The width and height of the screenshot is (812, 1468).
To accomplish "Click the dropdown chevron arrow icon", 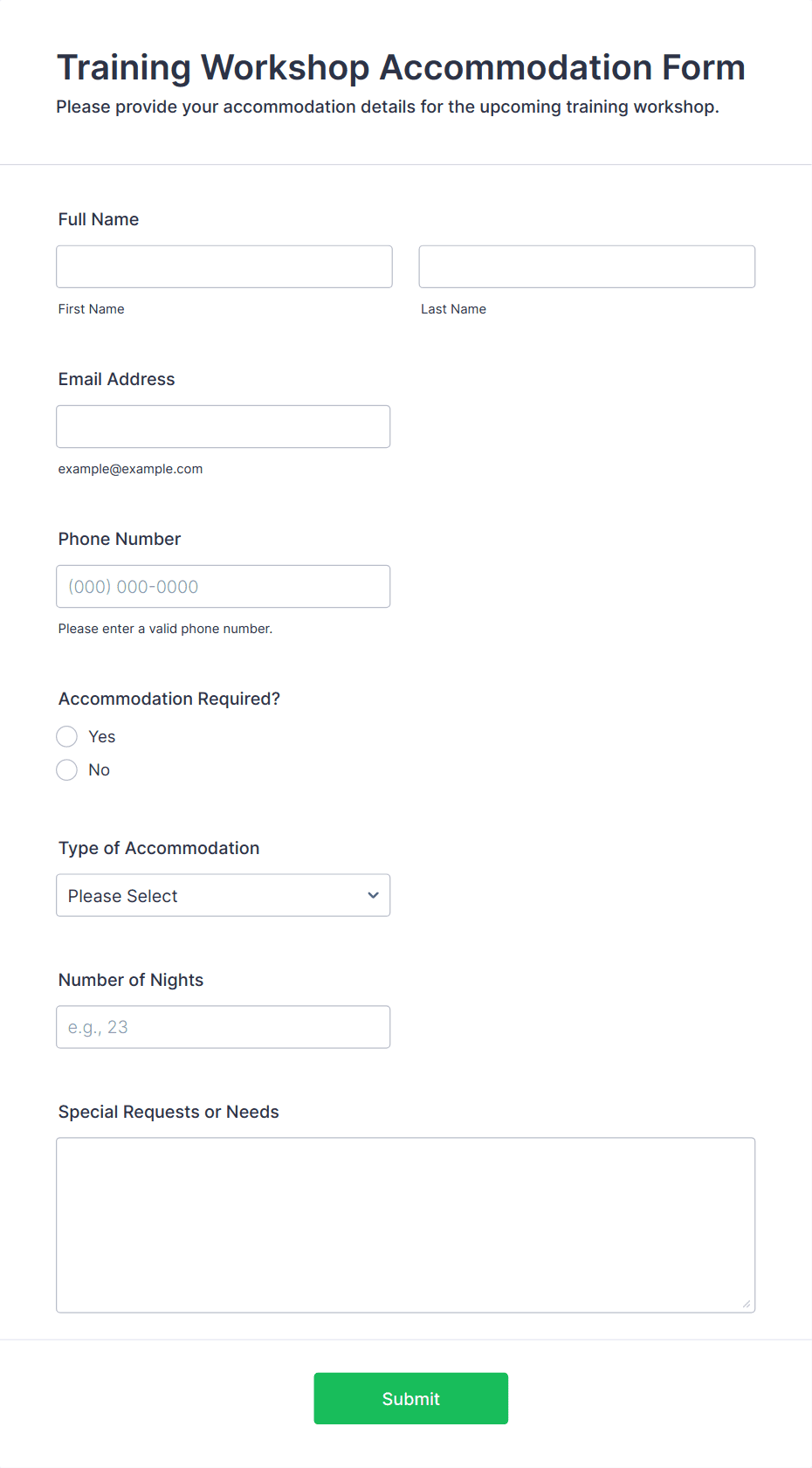I will (x=373, y=895).
